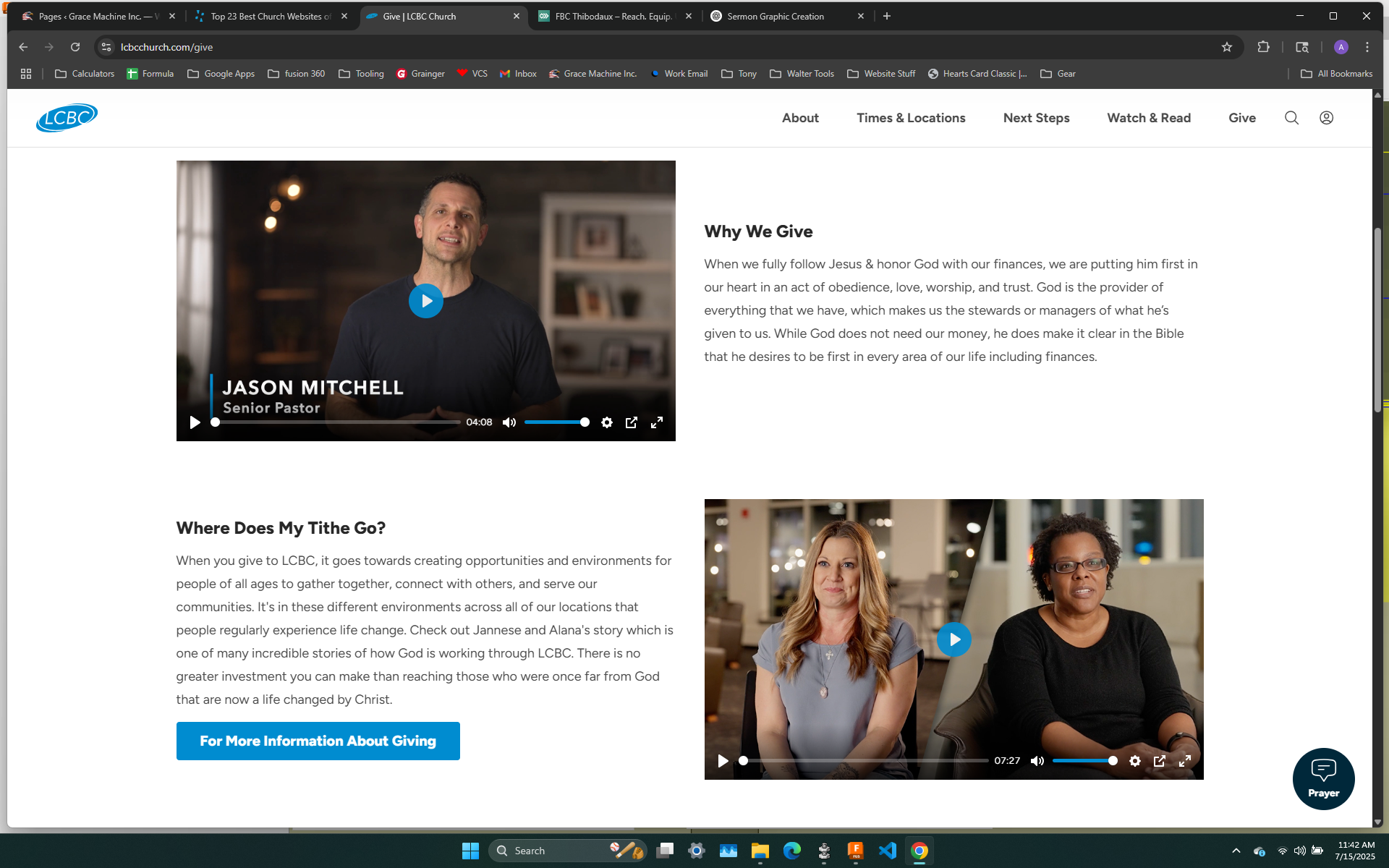The width and height of the screenshot is (1389, 868).
Task: Switch to the FBC Thibodaux tab
Action: pos(613,16)
